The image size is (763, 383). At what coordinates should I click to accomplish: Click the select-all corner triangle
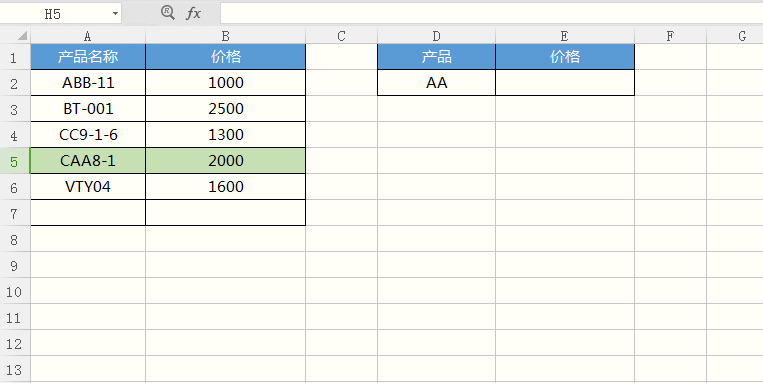pyautogui.click(x=22, y=36)
